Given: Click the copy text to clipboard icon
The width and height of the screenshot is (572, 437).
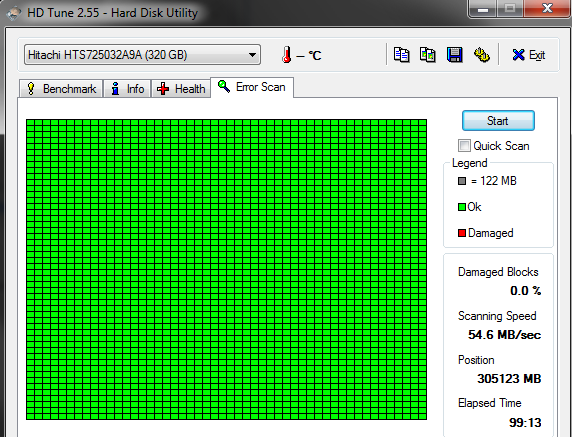Looking at the screenshot, I should pyautogui.click(x=401, y=55).
